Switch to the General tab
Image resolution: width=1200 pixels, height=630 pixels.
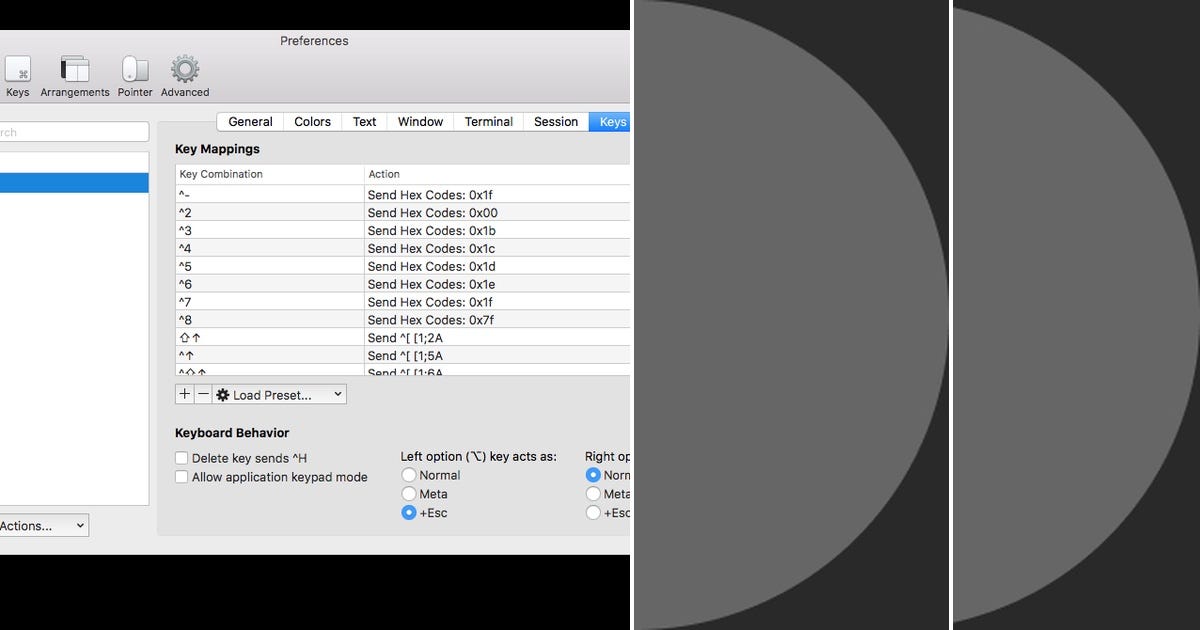point(250,122)
